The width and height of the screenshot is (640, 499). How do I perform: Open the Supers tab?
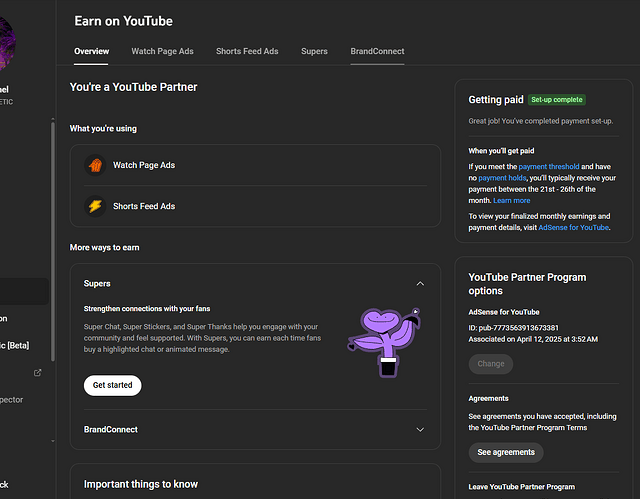pyautogui.click(x=314, y=51)
